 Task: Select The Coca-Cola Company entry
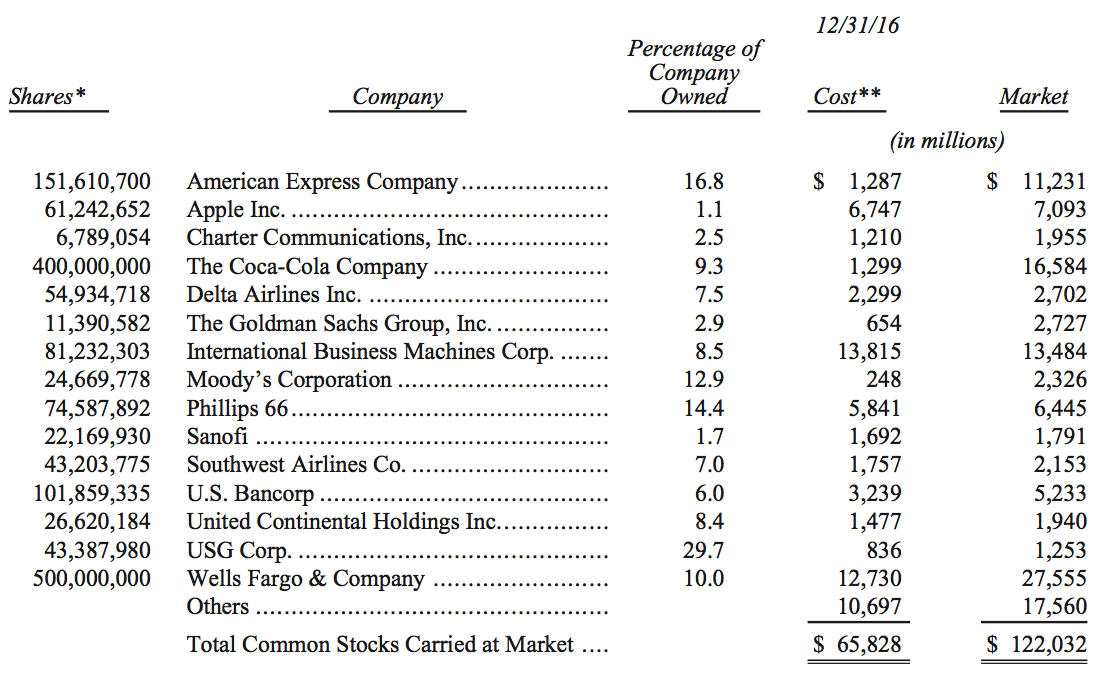[x=307, y=267]
